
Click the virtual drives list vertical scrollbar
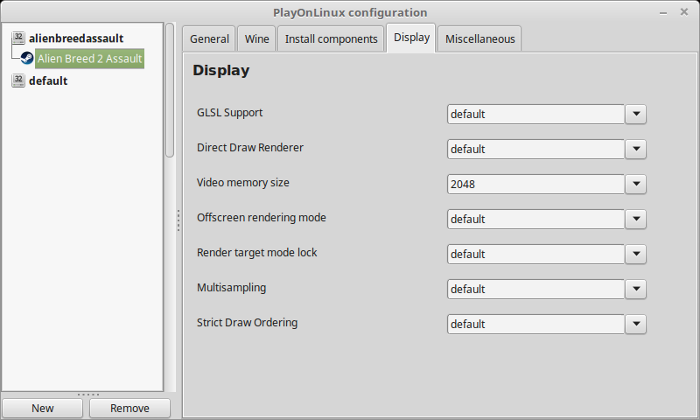pyautogui.click(x=170, y=90)
